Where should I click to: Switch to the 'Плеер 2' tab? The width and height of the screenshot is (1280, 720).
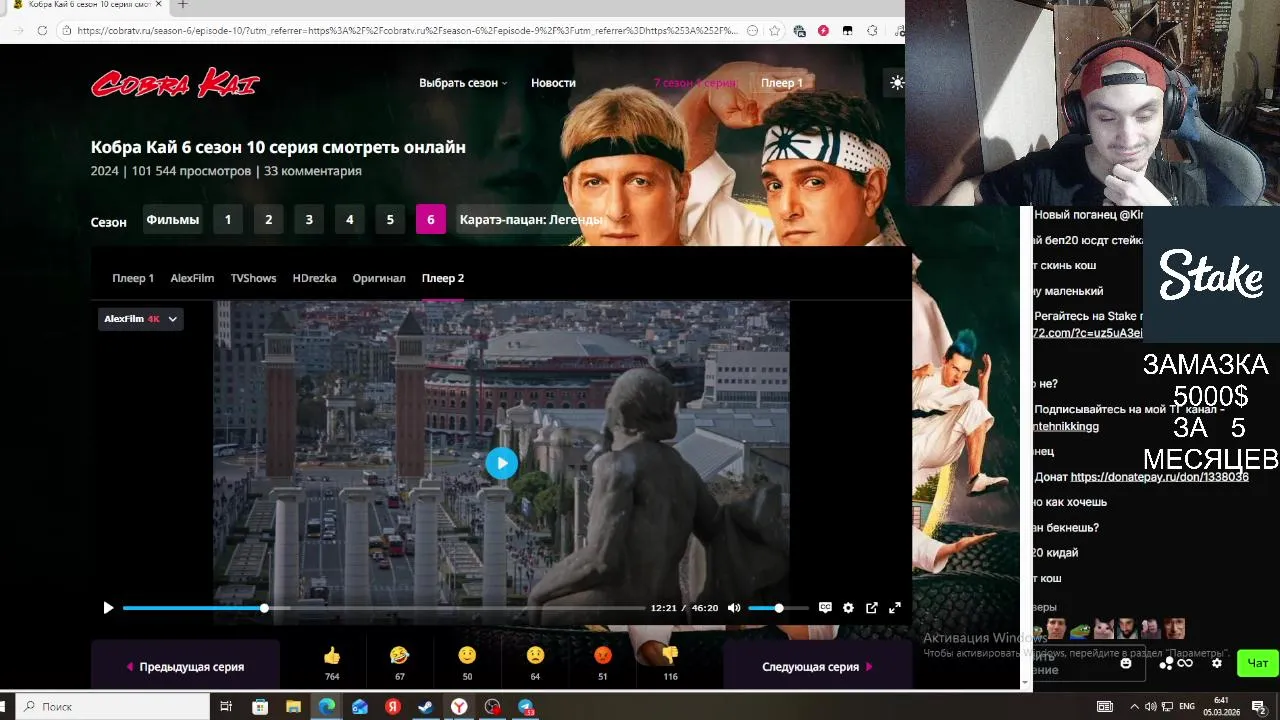(443, 278)
